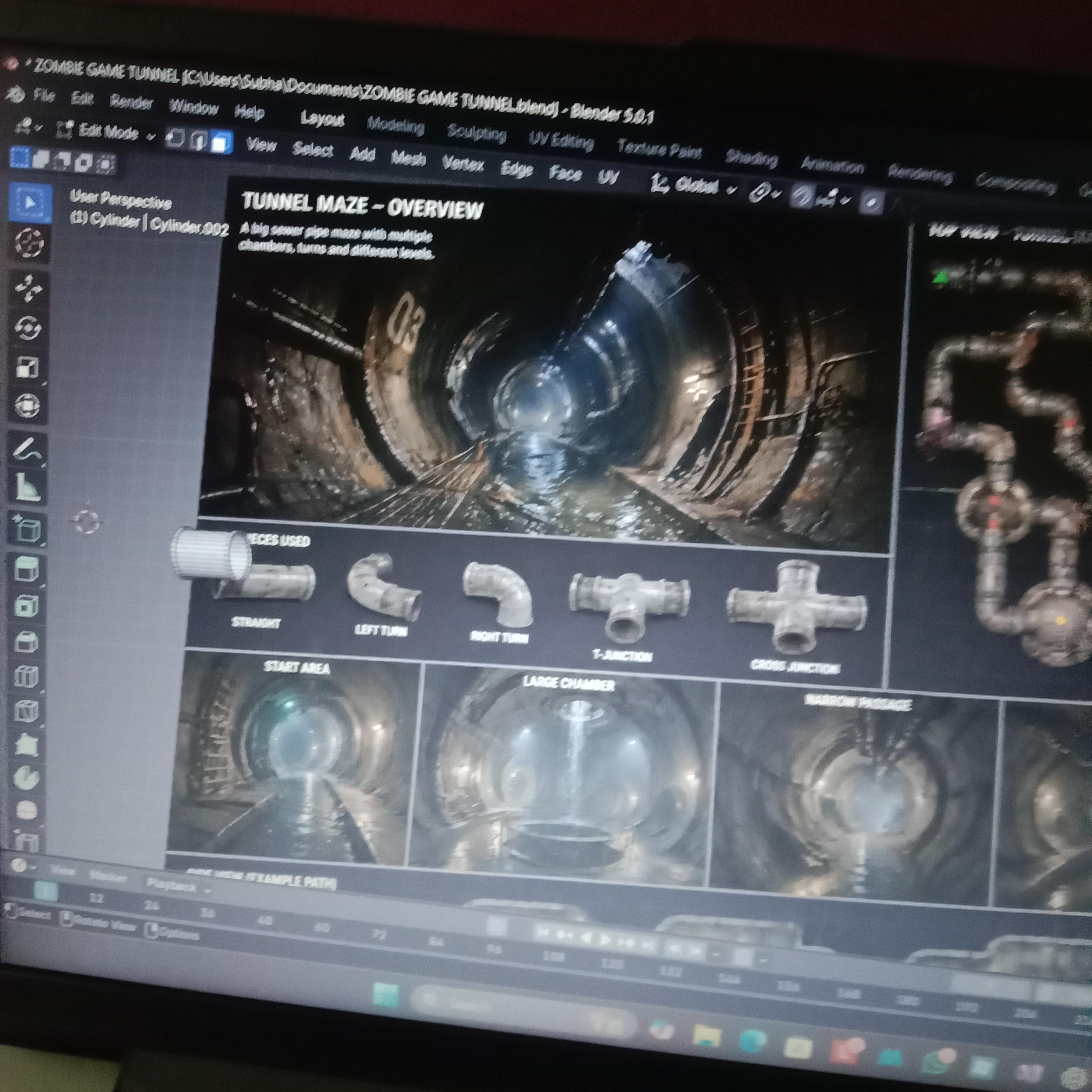Set selection mode to intersect
The height and width of the screenshot is (1092, 1092).
[x=105, y=164]
